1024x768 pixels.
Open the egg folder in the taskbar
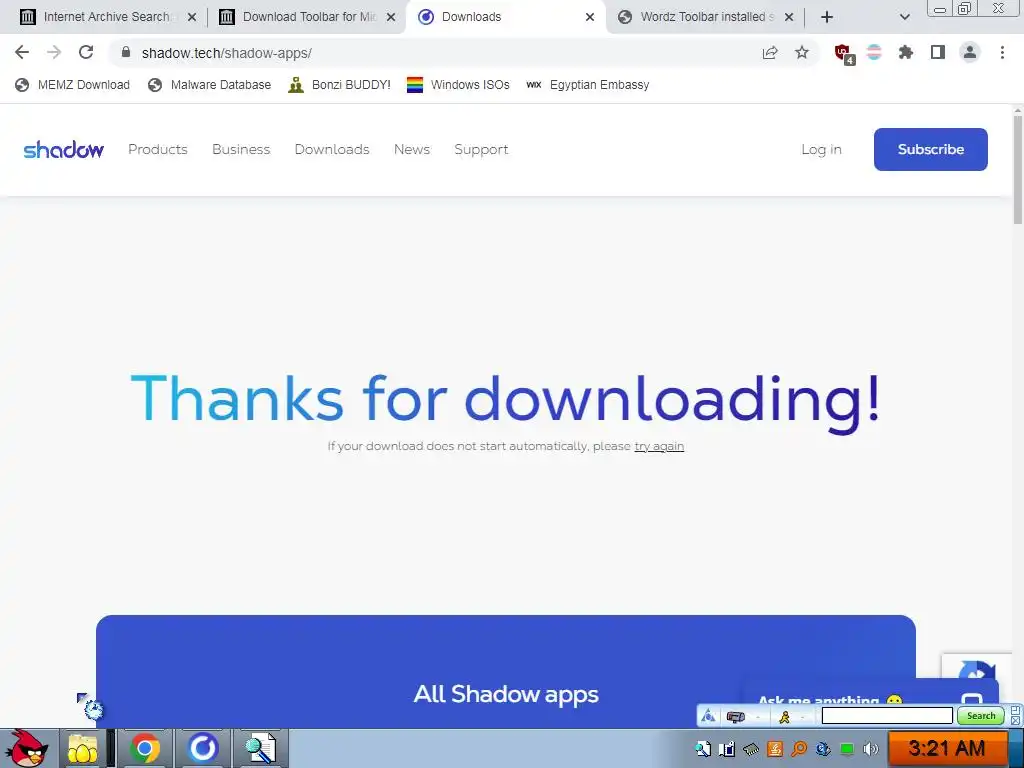point(82,748)
